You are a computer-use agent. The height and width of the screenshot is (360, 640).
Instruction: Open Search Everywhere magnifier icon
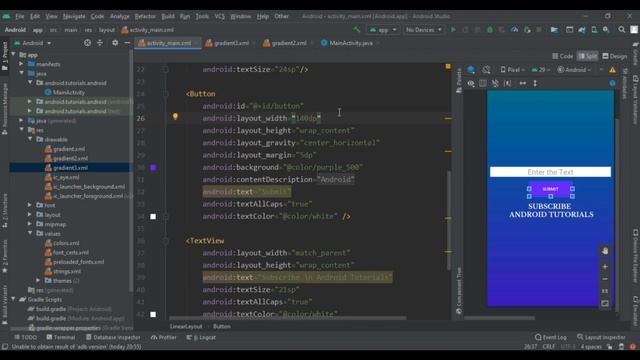(622, 30)
